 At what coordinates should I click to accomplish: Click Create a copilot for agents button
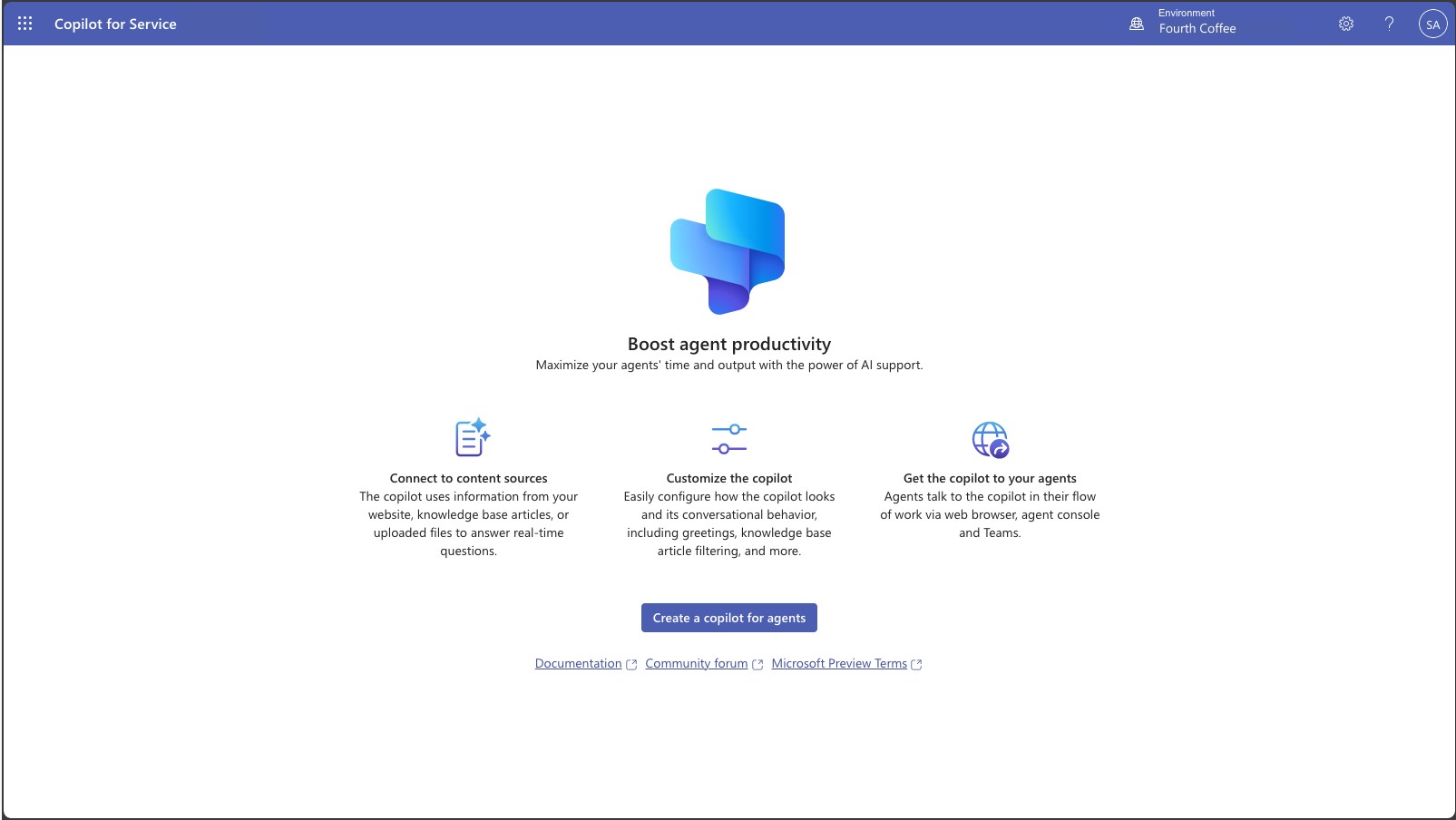coord(729,618)
